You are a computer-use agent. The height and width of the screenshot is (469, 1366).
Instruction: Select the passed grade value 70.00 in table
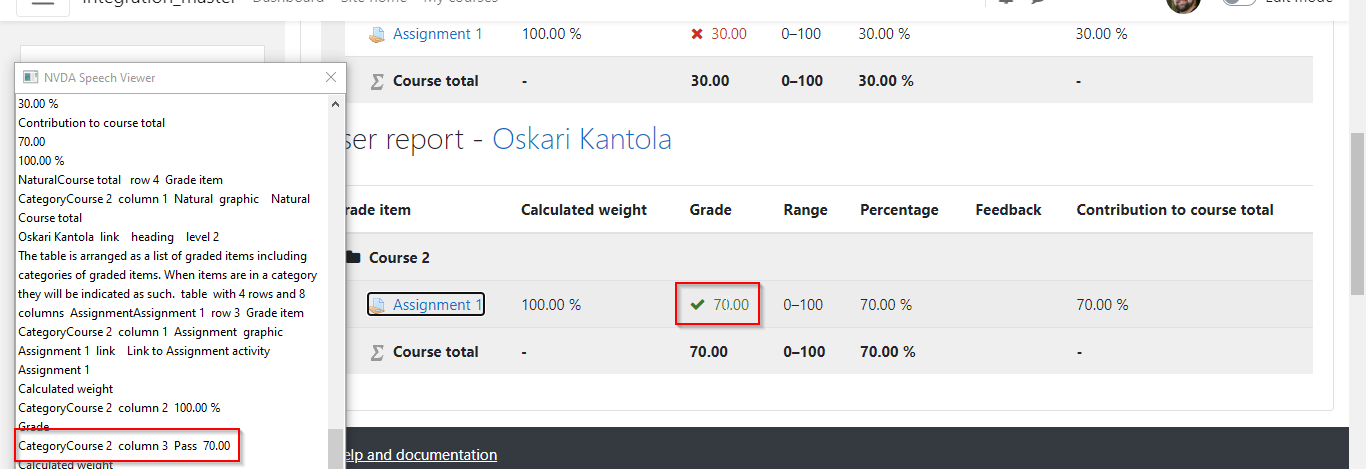click(731, 305)
